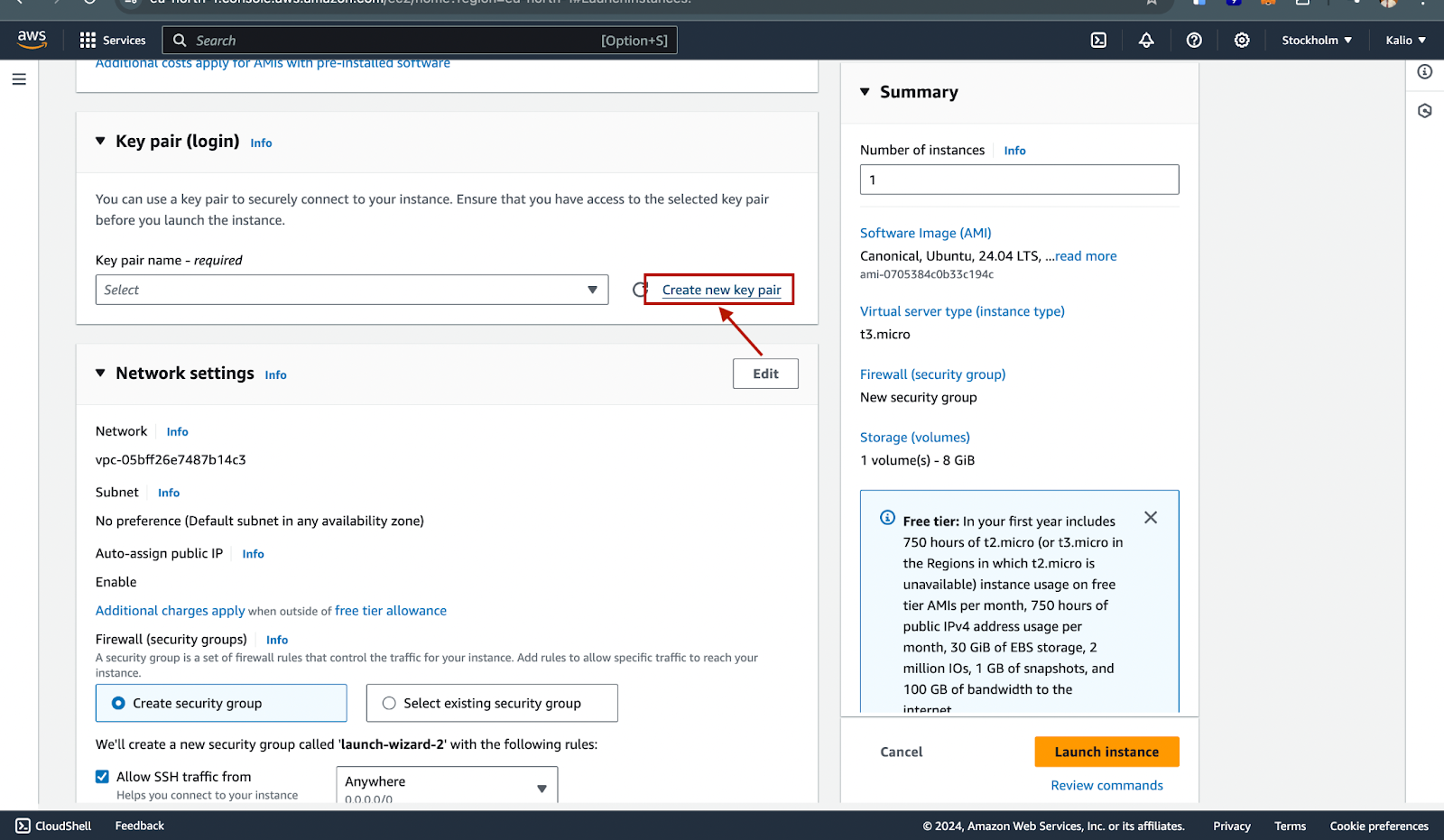Open the Kalio account menu
The width and height of the screenshot is (1444, 840).
click(x=1405, y=40)
